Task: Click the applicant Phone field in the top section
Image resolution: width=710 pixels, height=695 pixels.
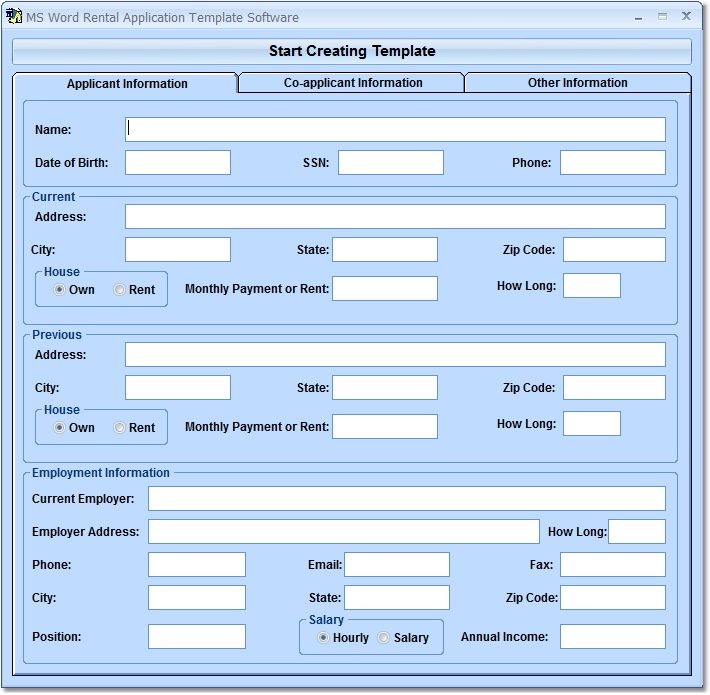Action: [613, 163]
